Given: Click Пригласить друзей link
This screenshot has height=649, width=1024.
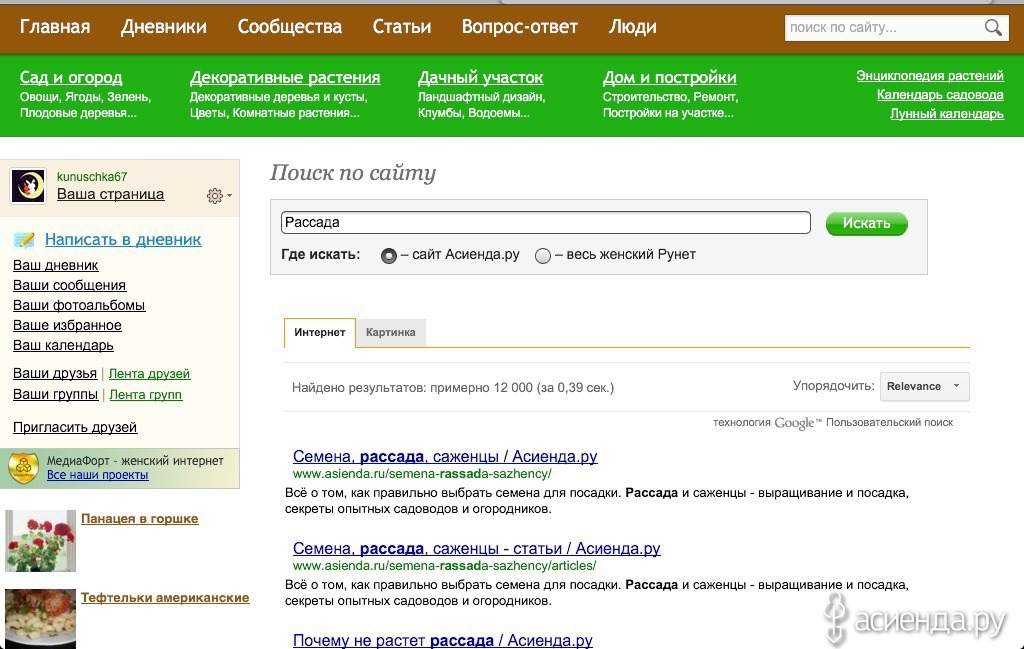Looking at the screenshot, I should (75, 427).
